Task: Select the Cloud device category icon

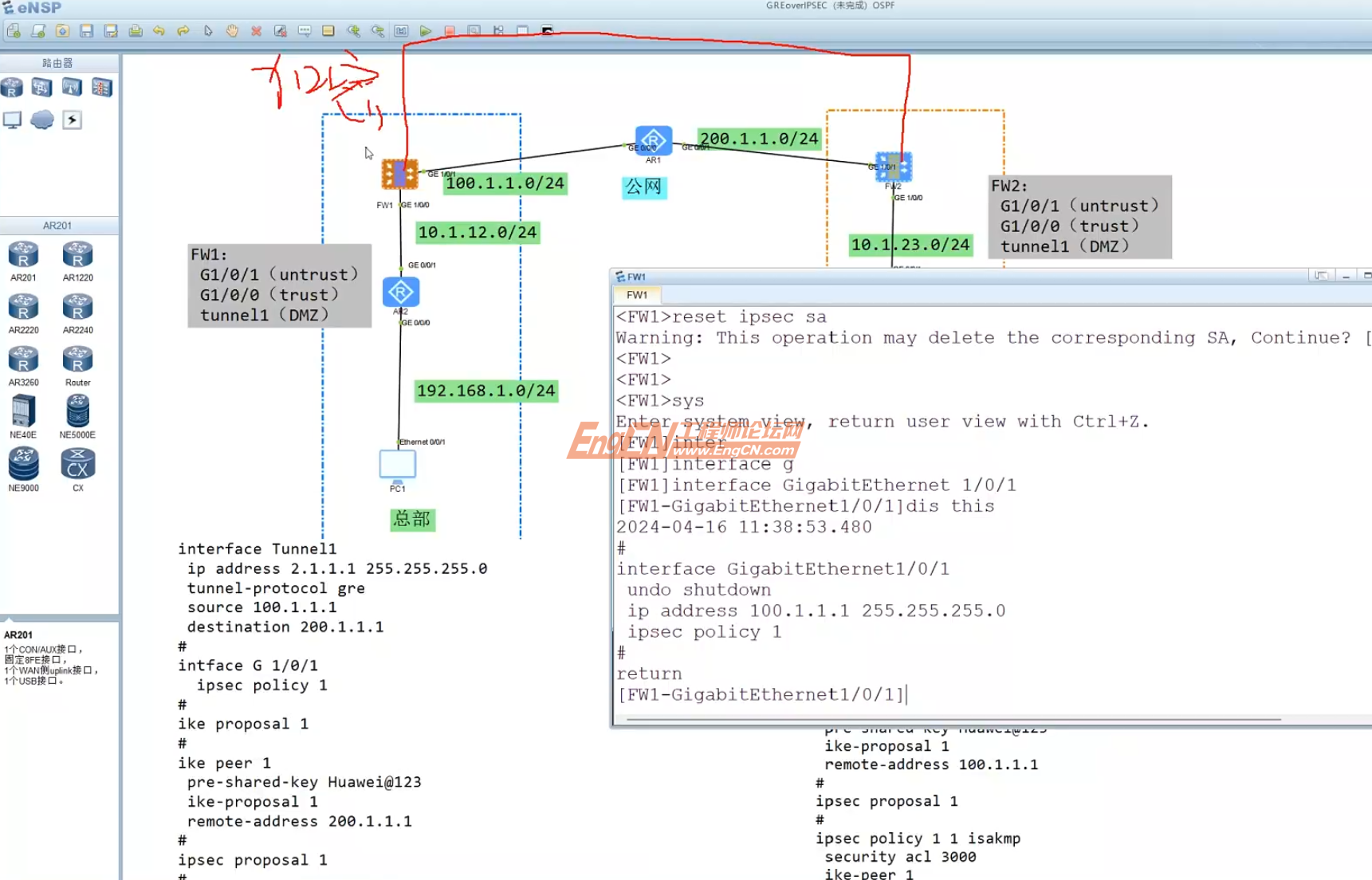Action: 42,120
